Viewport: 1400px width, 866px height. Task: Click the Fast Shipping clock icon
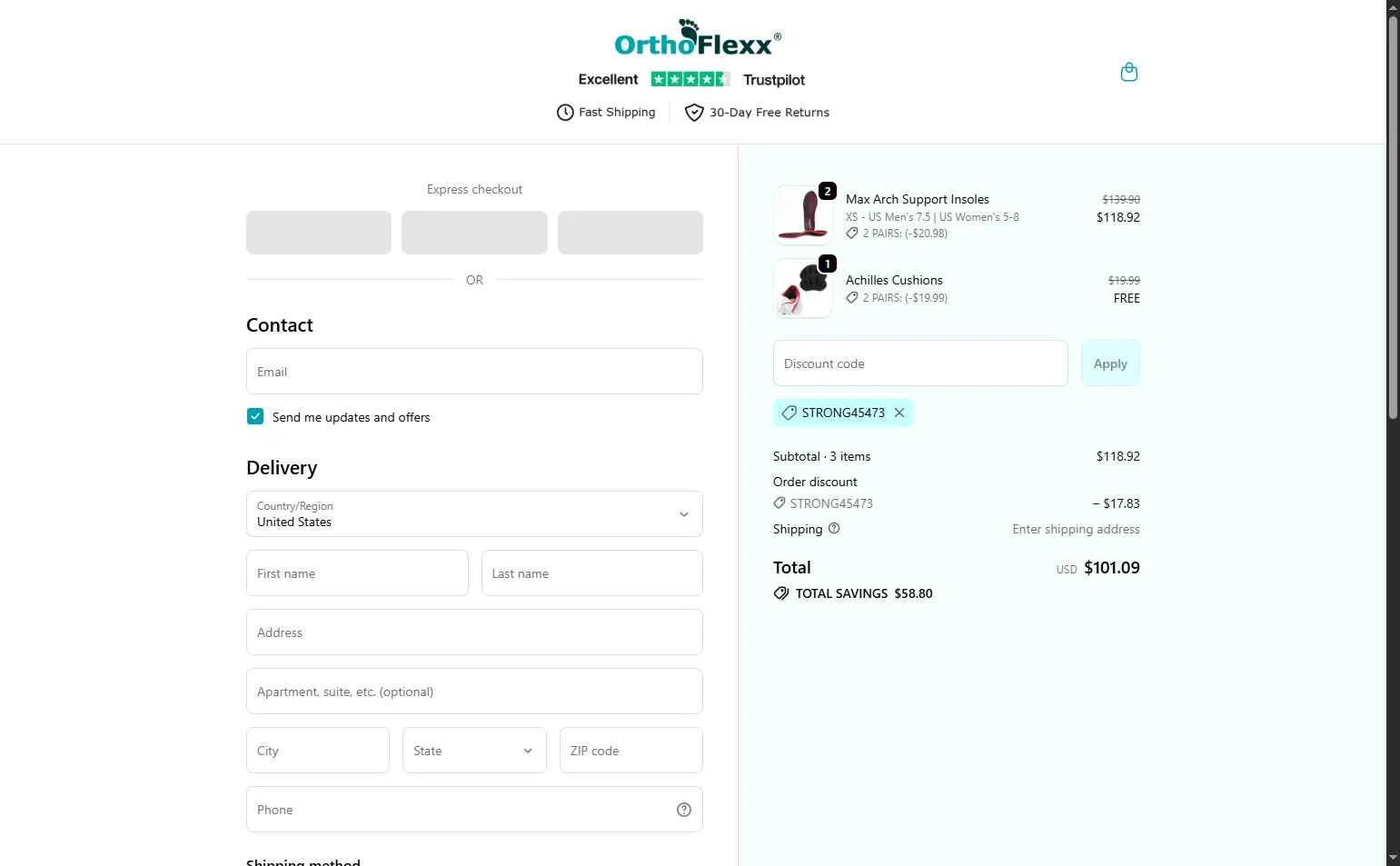click(x=565, y=113)
